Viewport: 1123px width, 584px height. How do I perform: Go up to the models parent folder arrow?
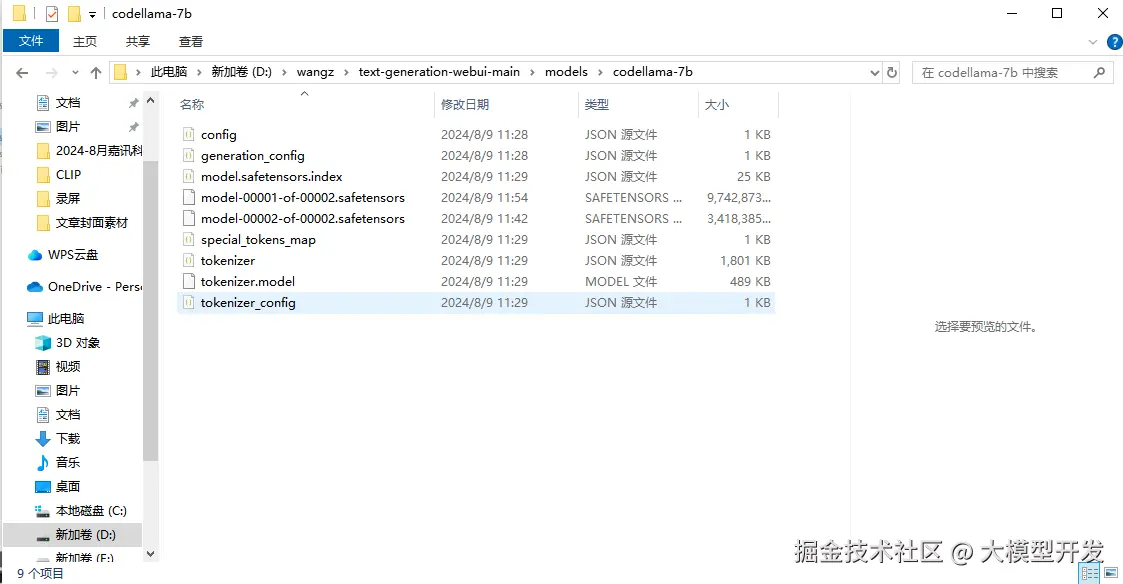tap(95, 71)
